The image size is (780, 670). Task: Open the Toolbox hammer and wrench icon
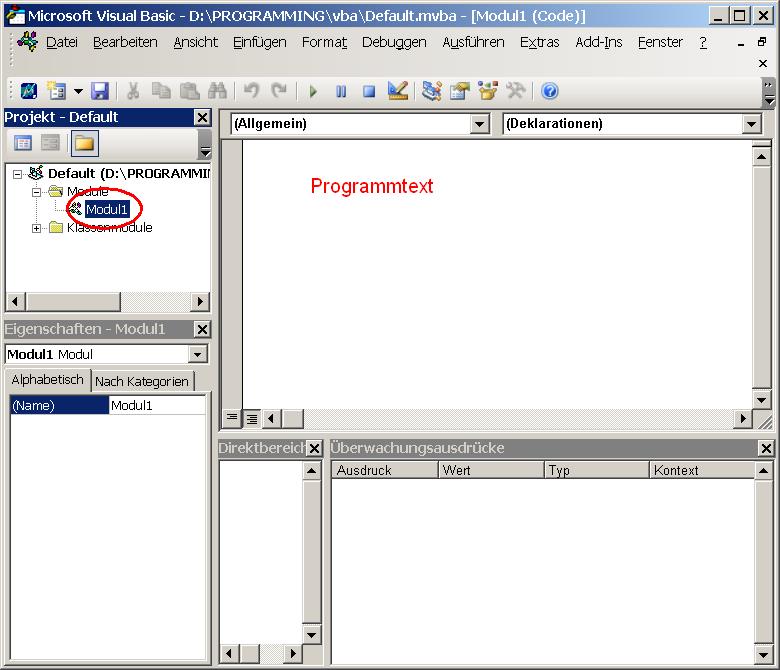point(516,91)
